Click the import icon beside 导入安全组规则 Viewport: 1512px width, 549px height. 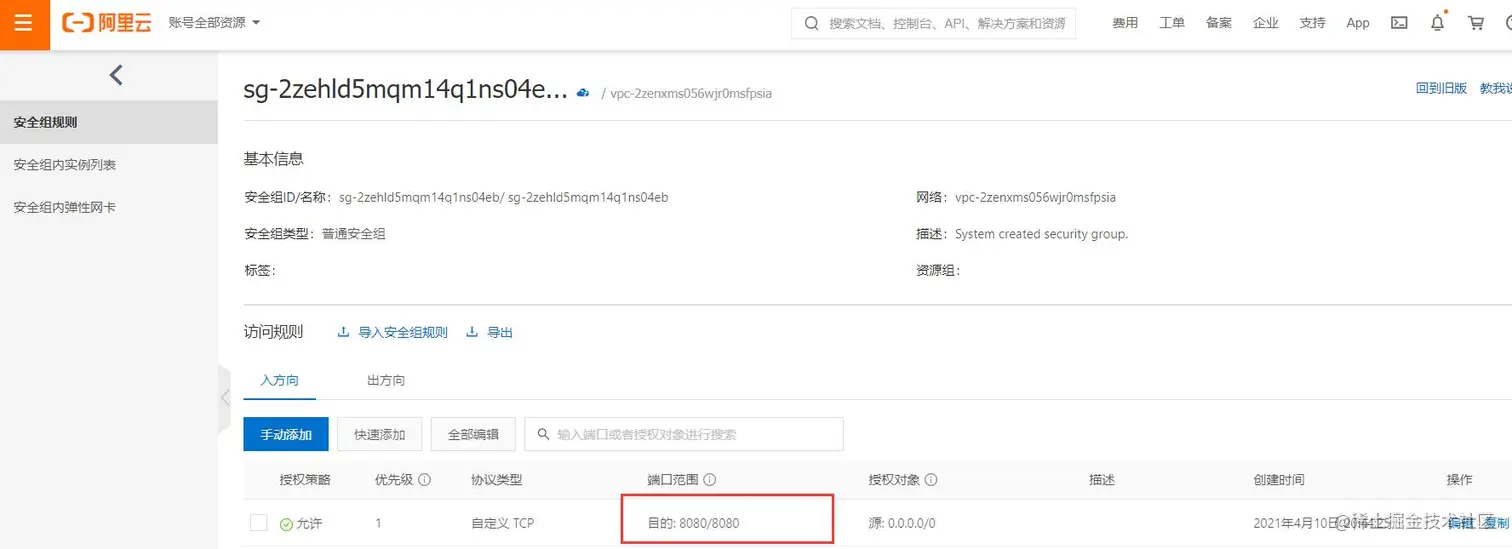pyautogui.click(x=343, y=332)
